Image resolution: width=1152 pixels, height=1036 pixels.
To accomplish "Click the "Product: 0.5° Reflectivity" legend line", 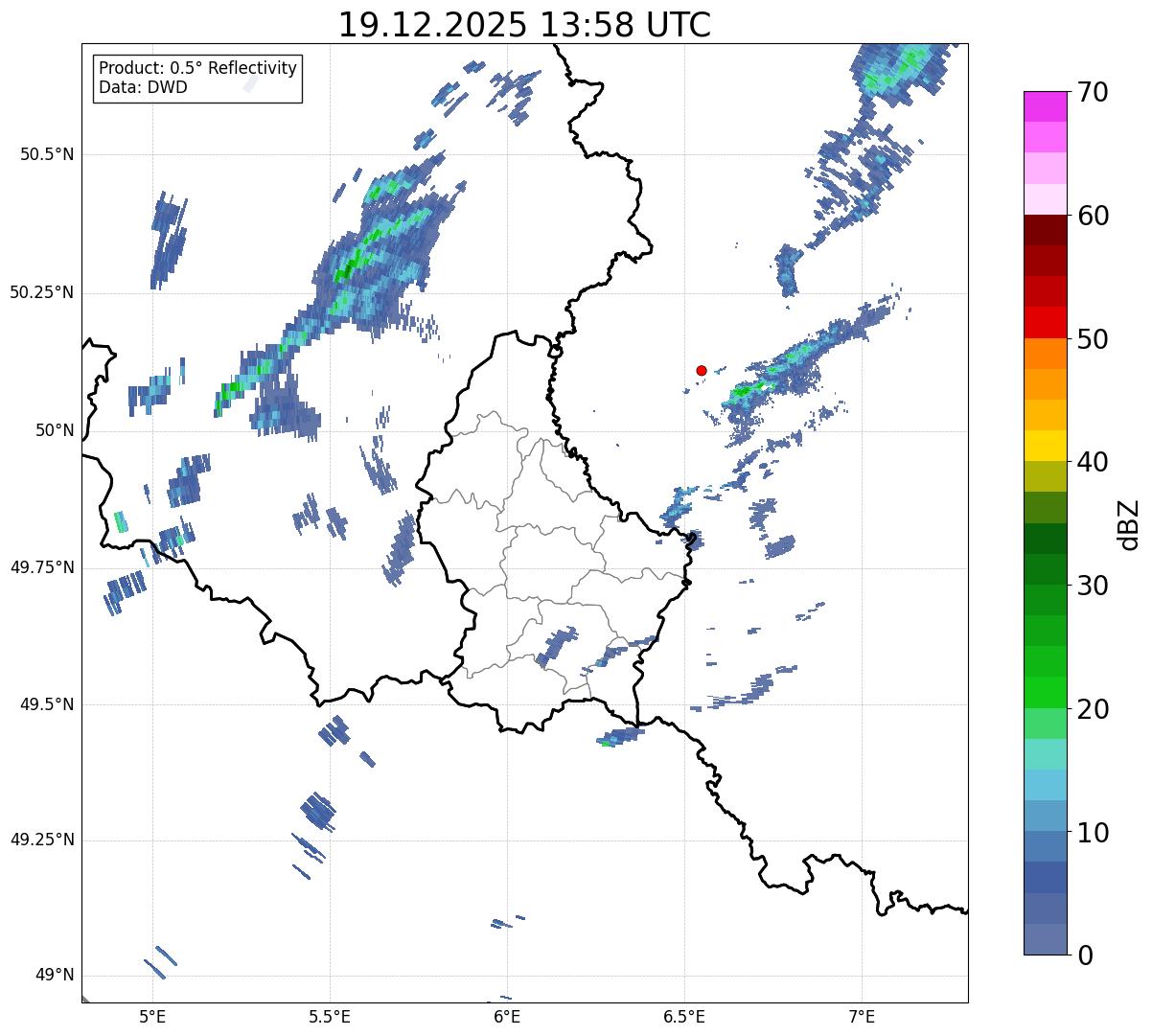I will pyautogui.click(x=197, y=68).
